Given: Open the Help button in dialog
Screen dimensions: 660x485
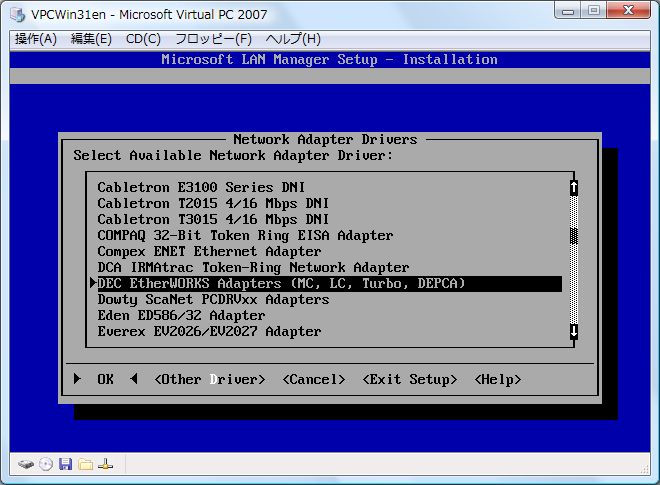Looking at the screenshot, I should coord(498,379).
